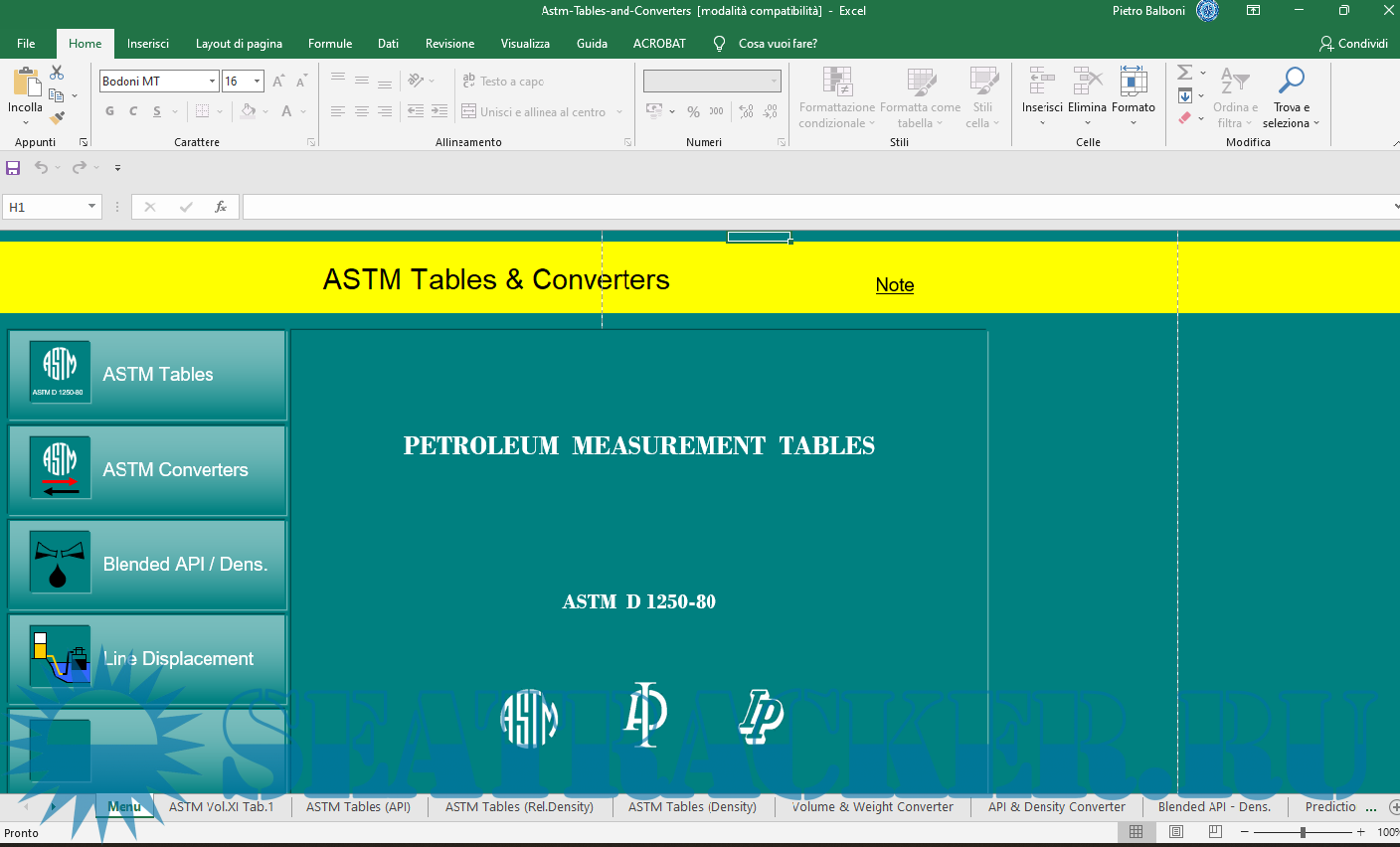Click the insert function fx icon
Screen dimensions: 1400x847
221,207
